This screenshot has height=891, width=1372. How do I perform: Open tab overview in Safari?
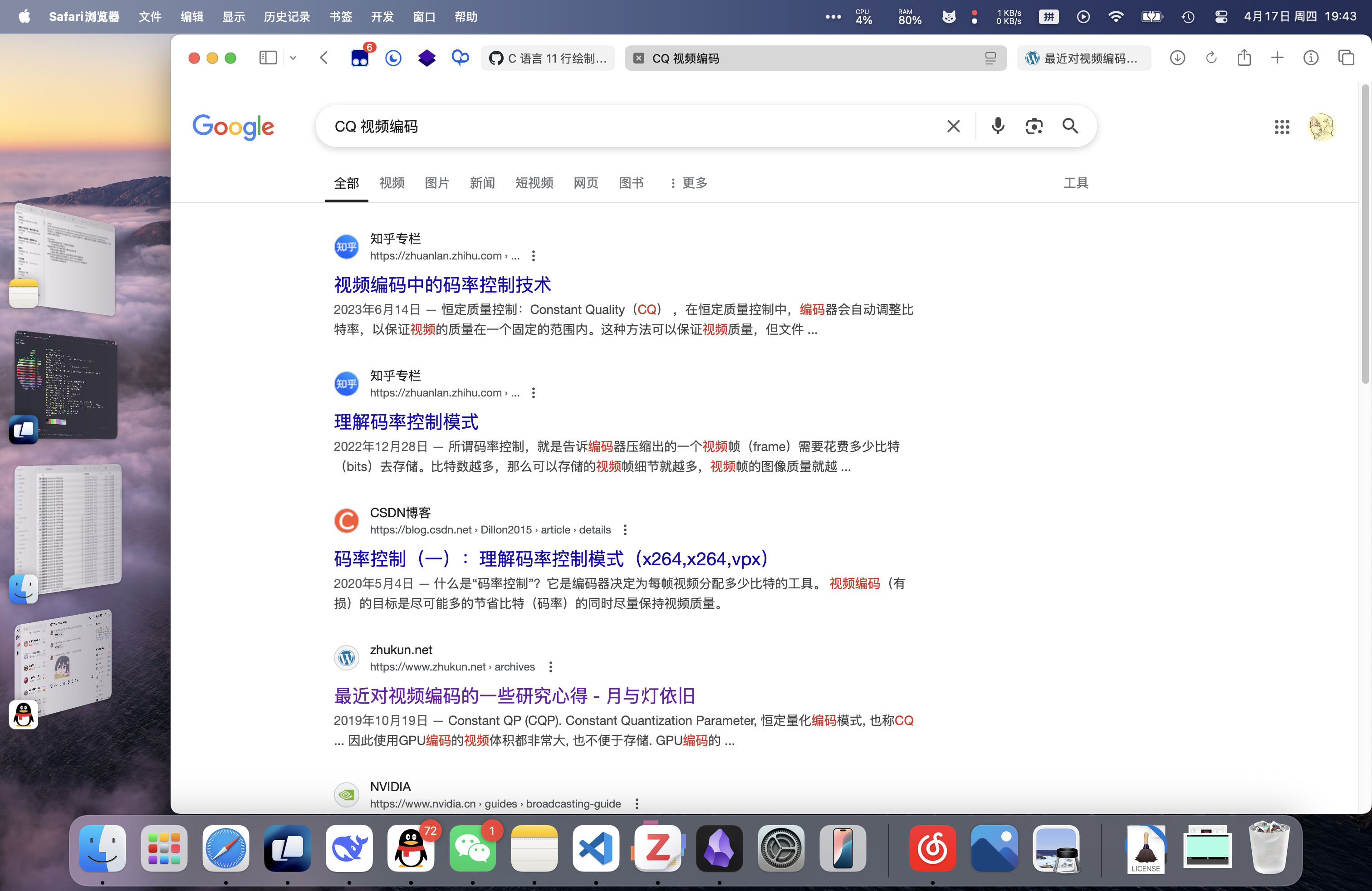tap(1346, 58)
